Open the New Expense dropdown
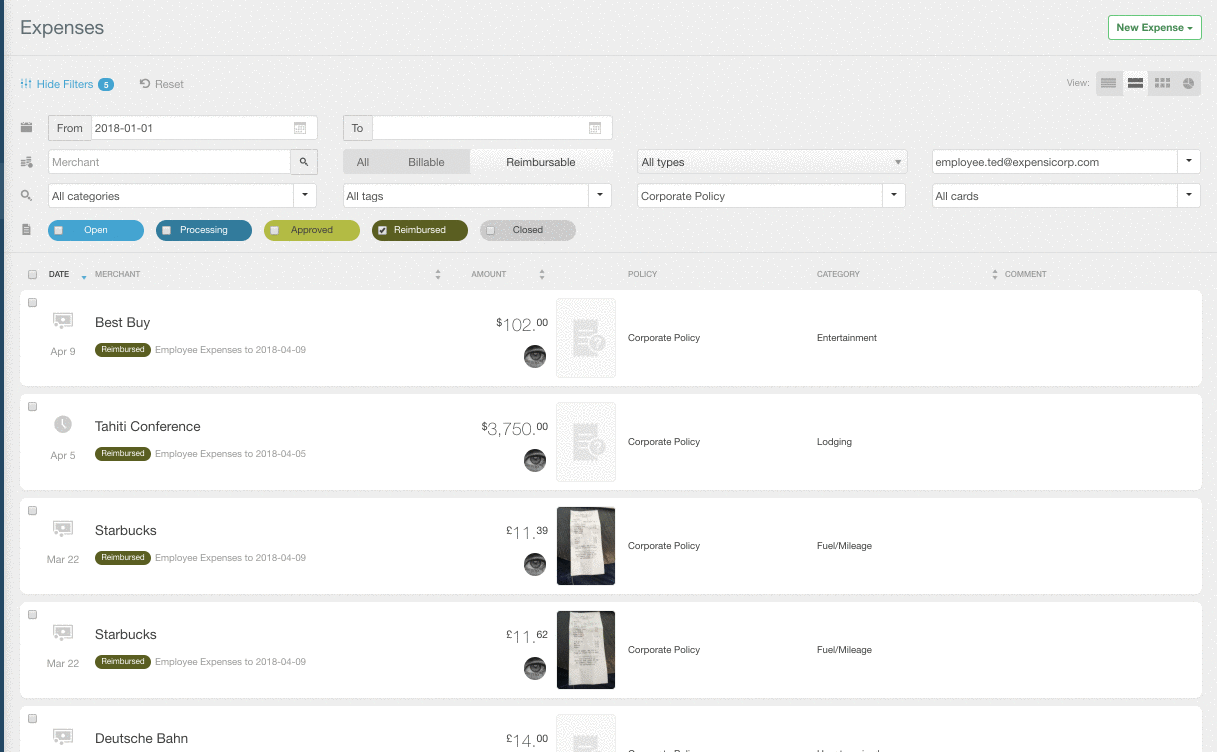Screen dimensions: 1217x752 click(x=1154, y=28)
